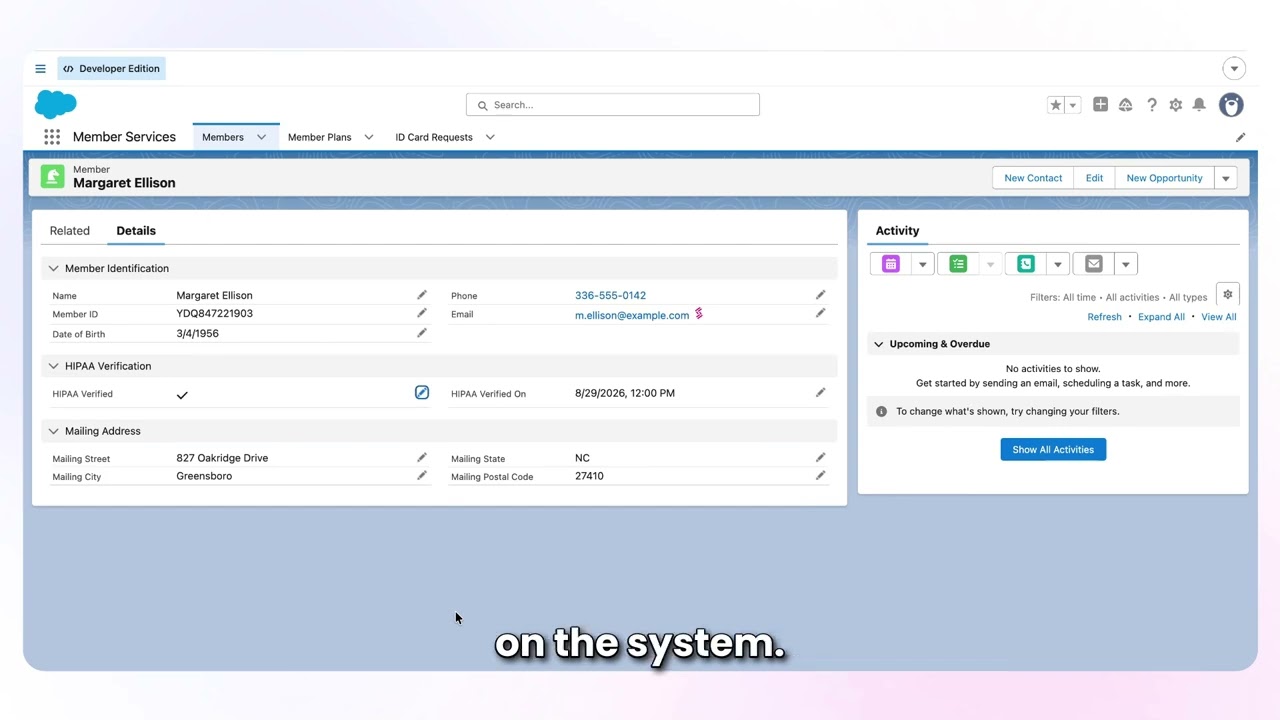Open the Members tab dropdown chevron
1280x720 pixels.
(x=262, y=137)
